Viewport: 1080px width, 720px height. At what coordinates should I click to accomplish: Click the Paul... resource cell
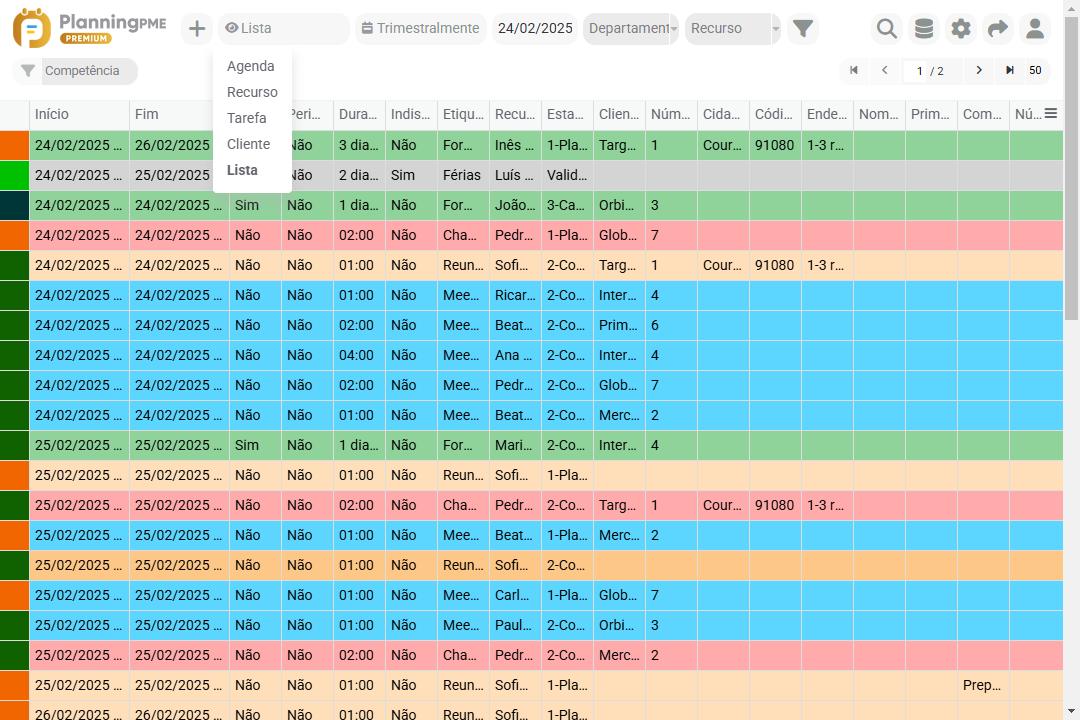pyautogui.click(x=515, y=625)
